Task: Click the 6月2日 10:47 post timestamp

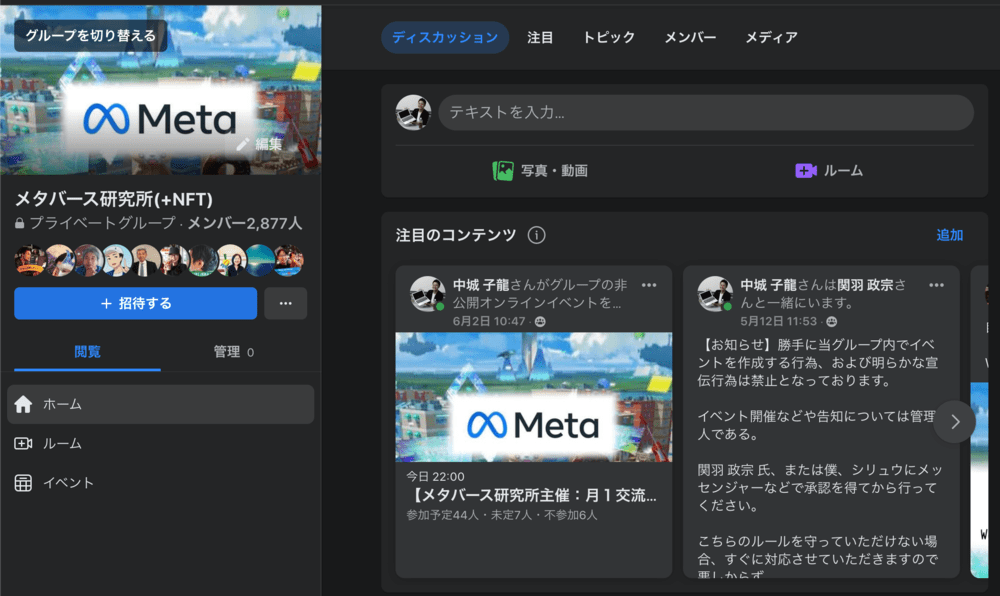Action: [x=489, y=321]
